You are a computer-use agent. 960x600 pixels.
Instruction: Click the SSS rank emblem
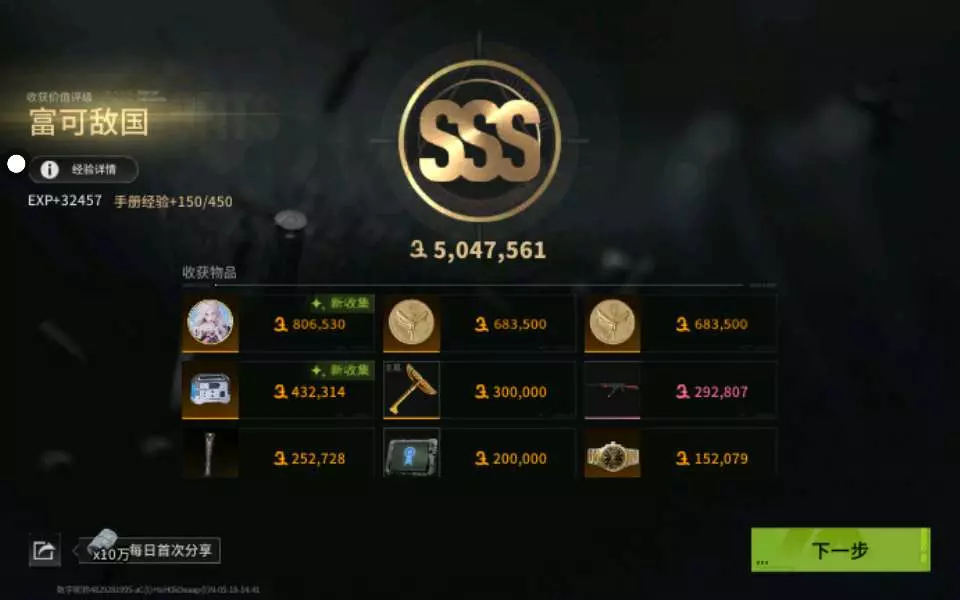pyautogui.click(x=479, y=141)
